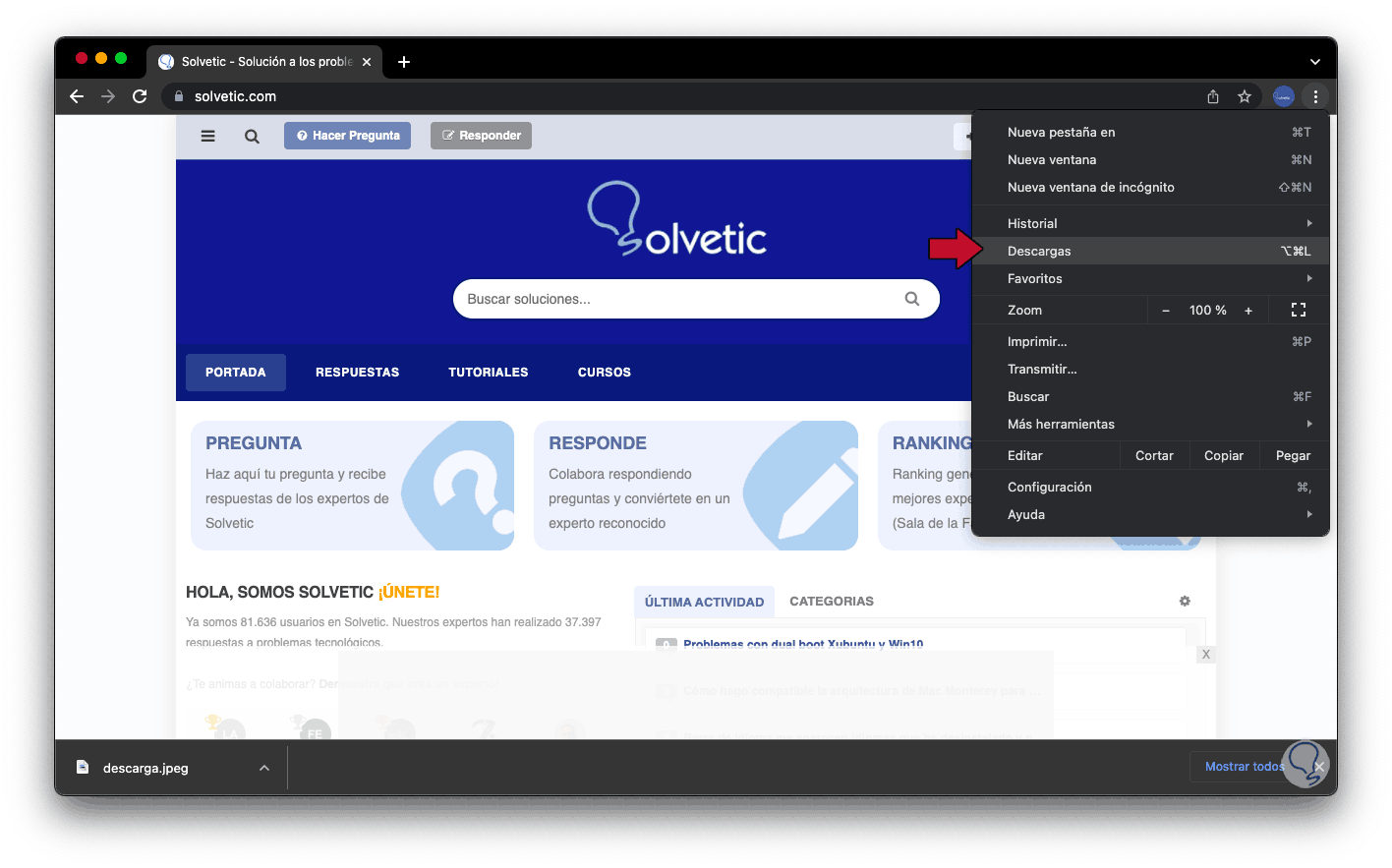Select the ÚLTIMA ACTIVIDAD tab
The height and width of the screenshot is (868, 1392).
point(704,602)
